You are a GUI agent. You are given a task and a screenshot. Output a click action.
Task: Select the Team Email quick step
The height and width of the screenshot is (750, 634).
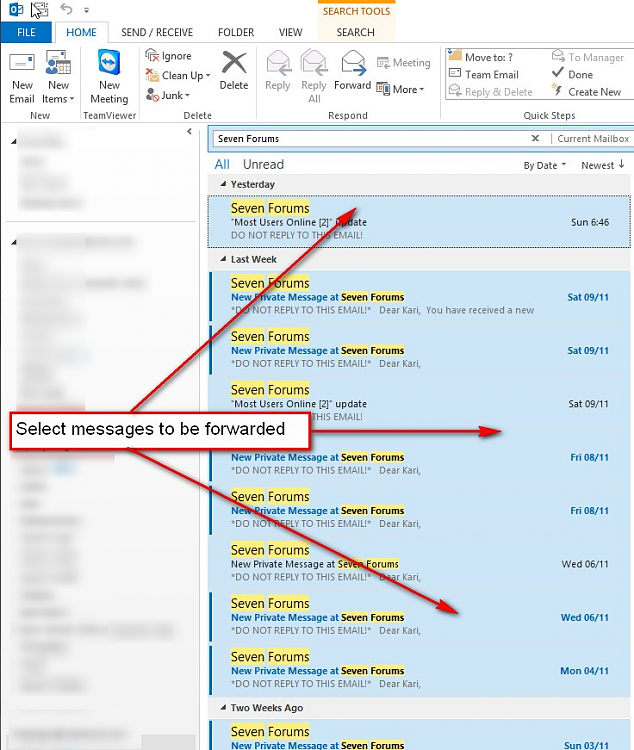point(484,75)
